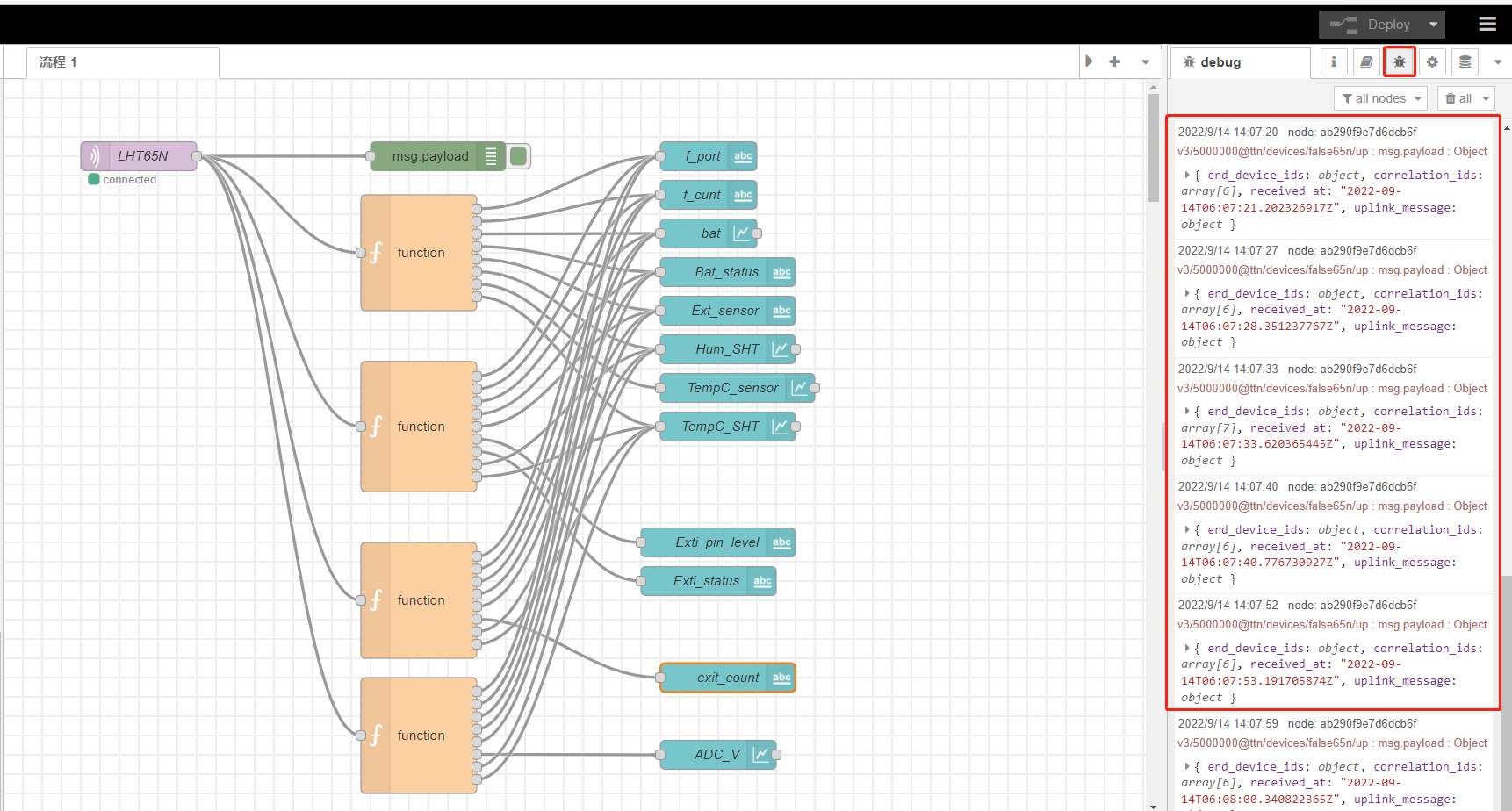Click 'msg.payload : Object' in 14:07:40 message

tap(1433, 506)
